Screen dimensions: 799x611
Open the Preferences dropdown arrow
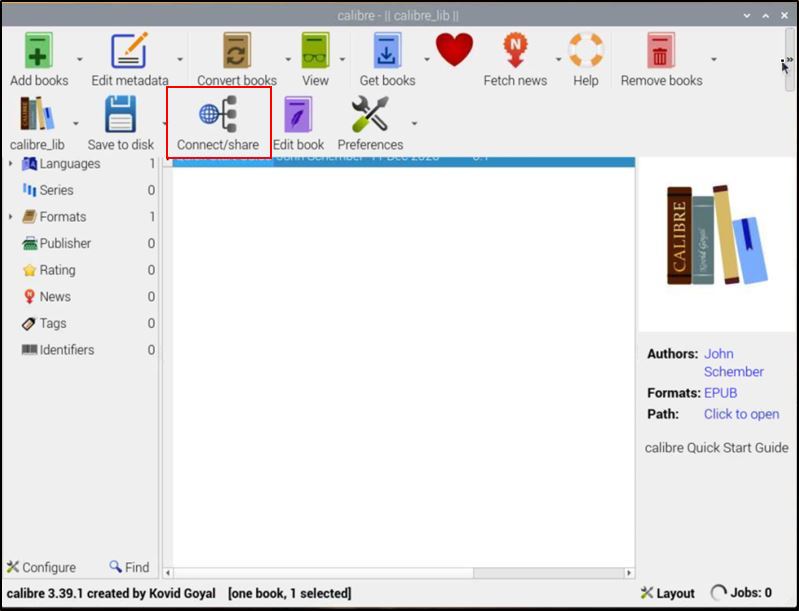(x=414, y=124)
